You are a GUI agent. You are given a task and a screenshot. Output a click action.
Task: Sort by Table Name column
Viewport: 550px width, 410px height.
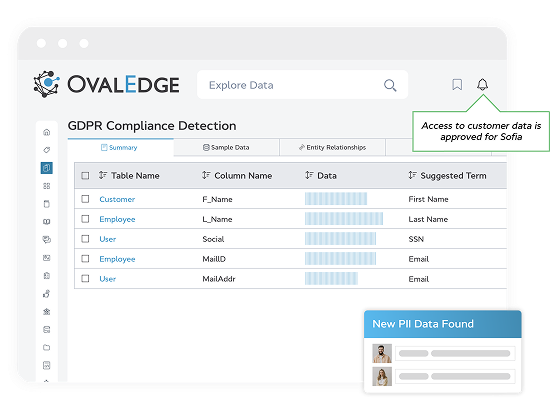[x=129, y=175]
